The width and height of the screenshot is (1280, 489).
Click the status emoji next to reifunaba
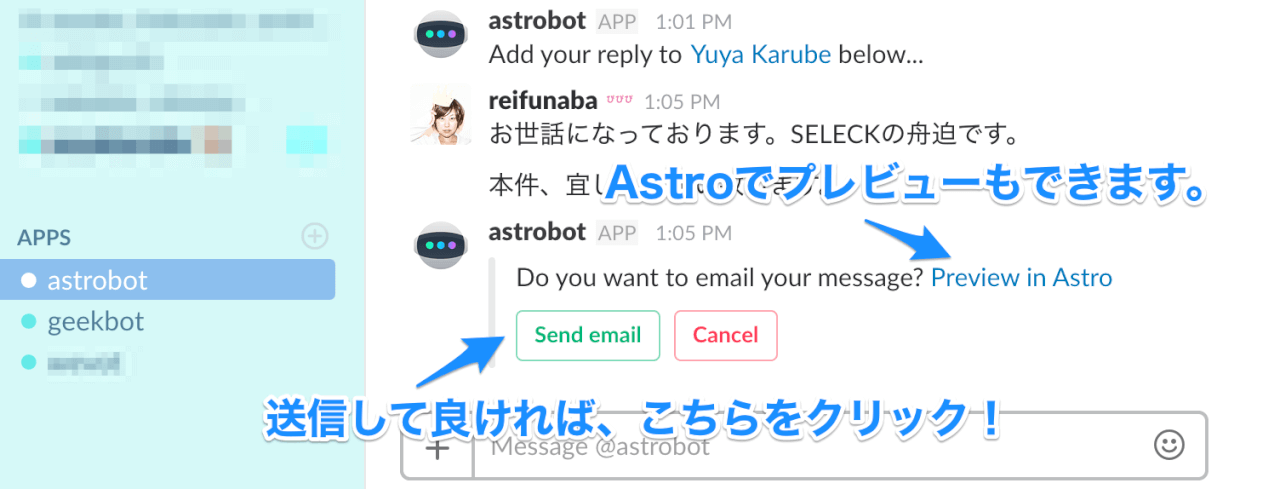point(619,100)
